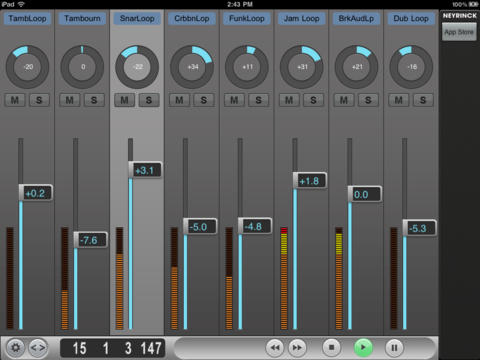Grab the SnarLoop fader handle at +3.1
The height and width of the screenshot is (360, 480).
tap(145, 170)
